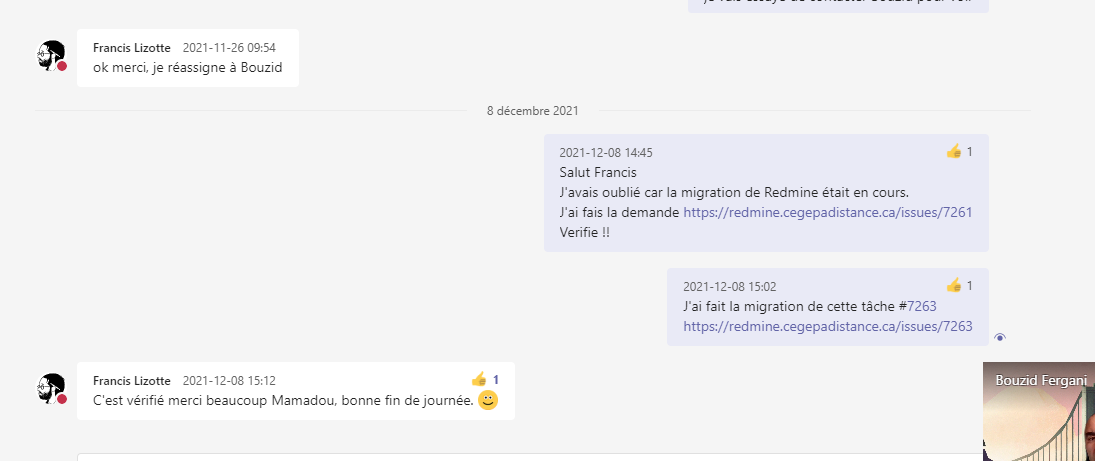The height and width of the screenshot is (461, 1095).
Task: Click the seen eye icon below the 15:02 message
Action: pos(1000,338)
